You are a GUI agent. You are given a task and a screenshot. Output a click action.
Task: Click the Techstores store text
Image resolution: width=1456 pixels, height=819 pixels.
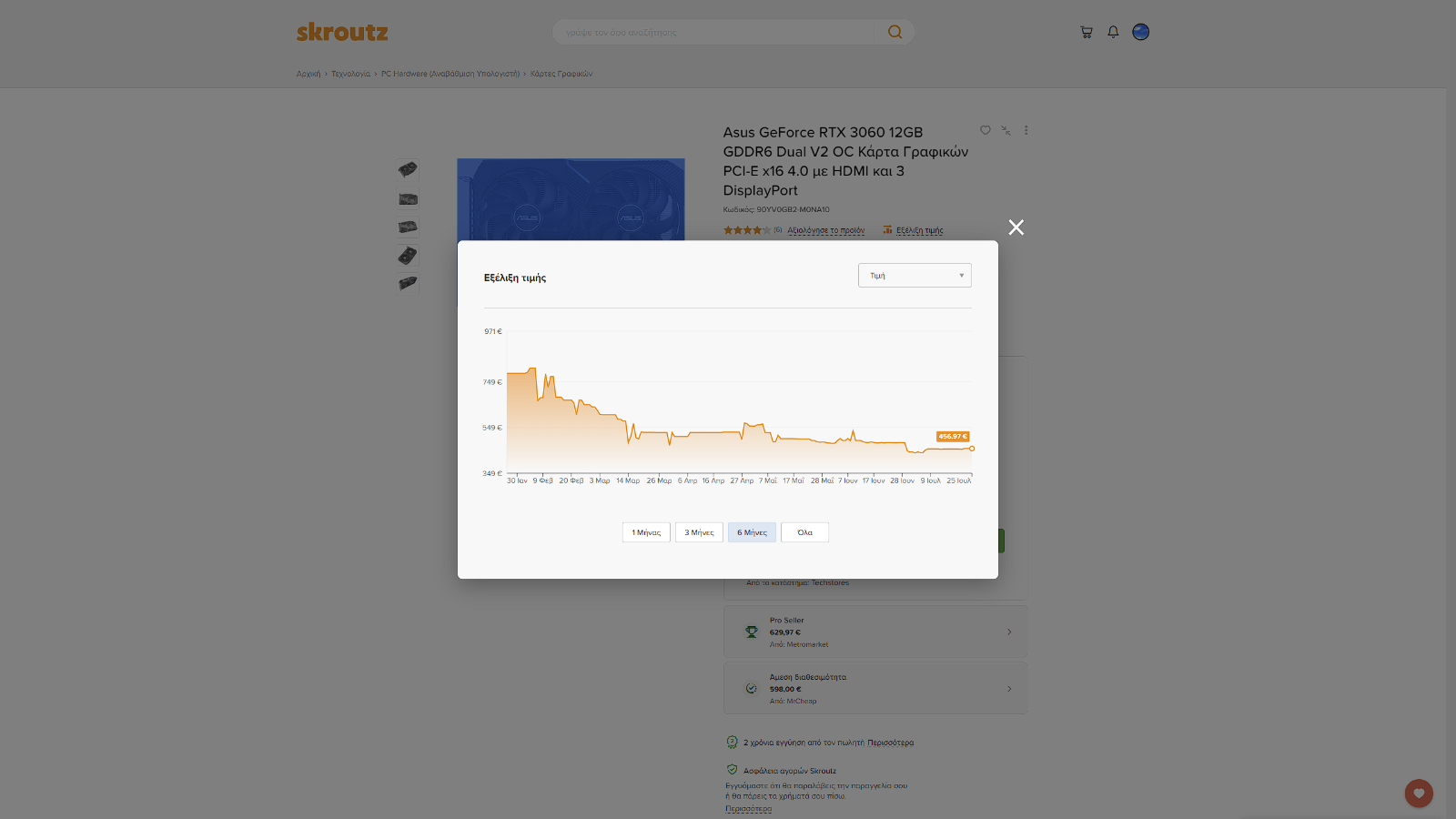[830, 582]
